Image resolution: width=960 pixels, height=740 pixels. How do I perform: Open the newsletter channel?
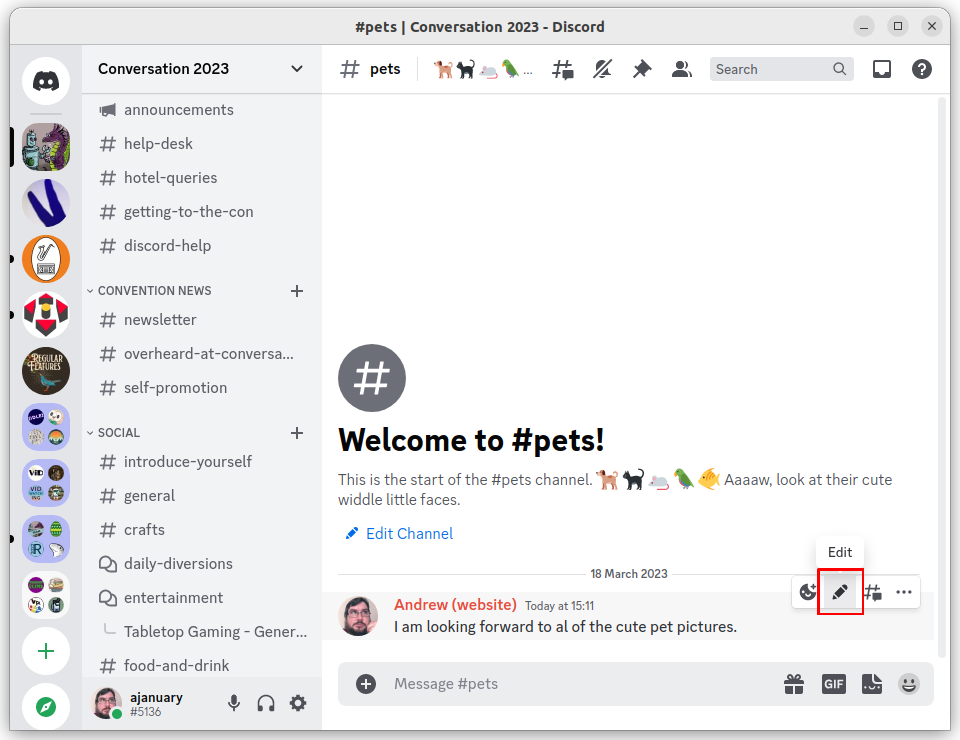pyautogui.click(x=202, y=320)
